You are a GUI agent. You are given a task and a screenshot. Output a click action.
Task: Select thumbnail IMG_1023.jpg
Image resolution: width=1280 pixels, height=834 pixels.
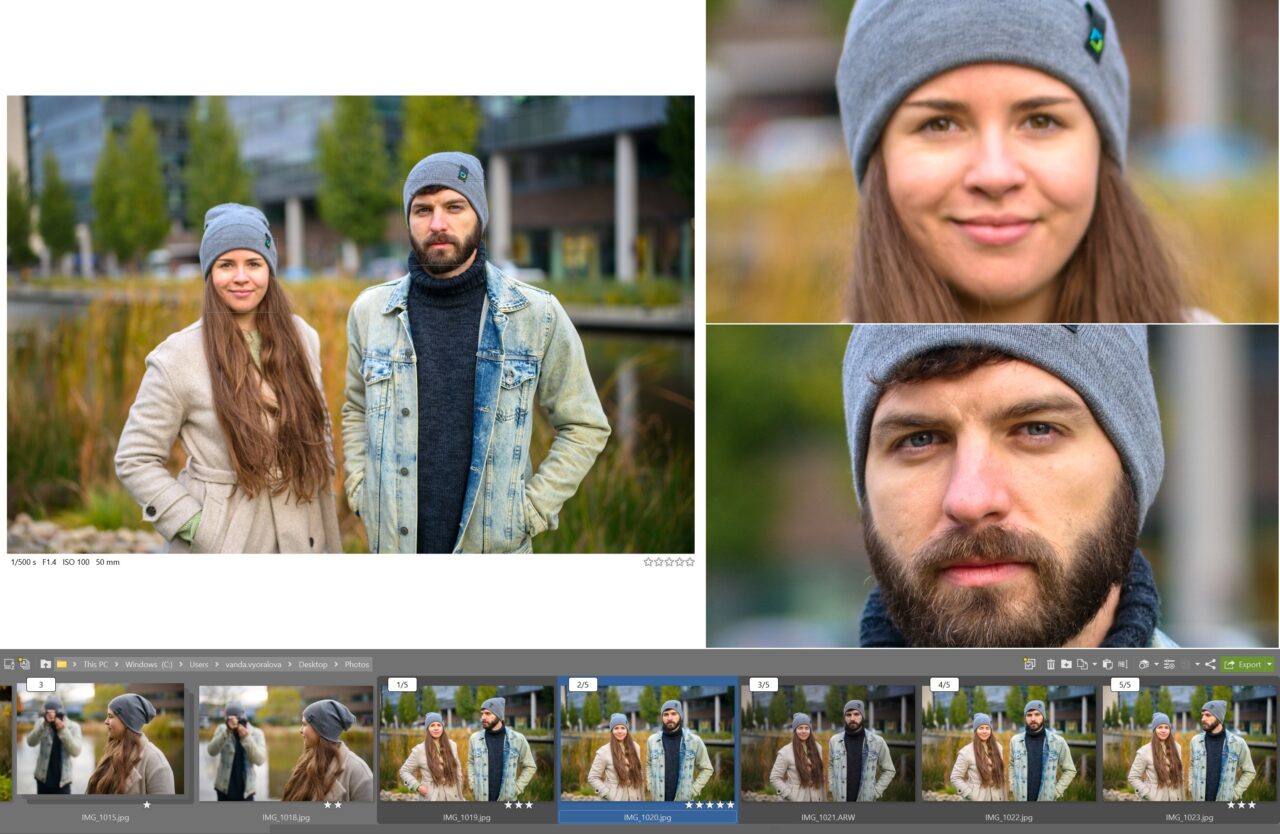click(x=1190, y=743)
